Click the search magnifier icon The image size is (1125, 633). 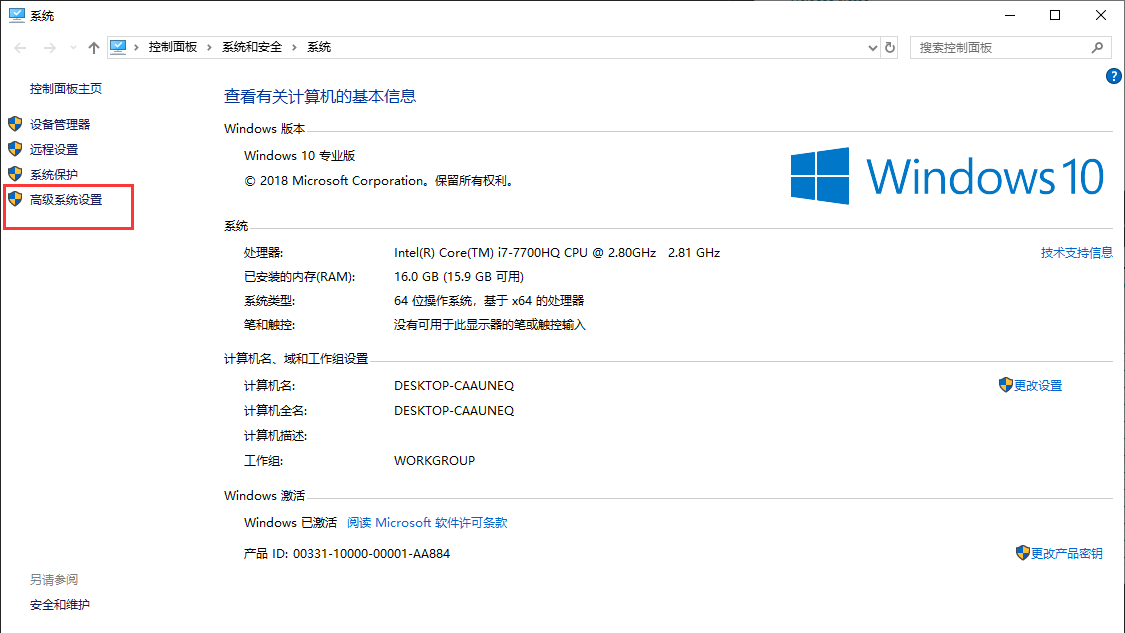pyautogui.click(x=1097, y=47)
